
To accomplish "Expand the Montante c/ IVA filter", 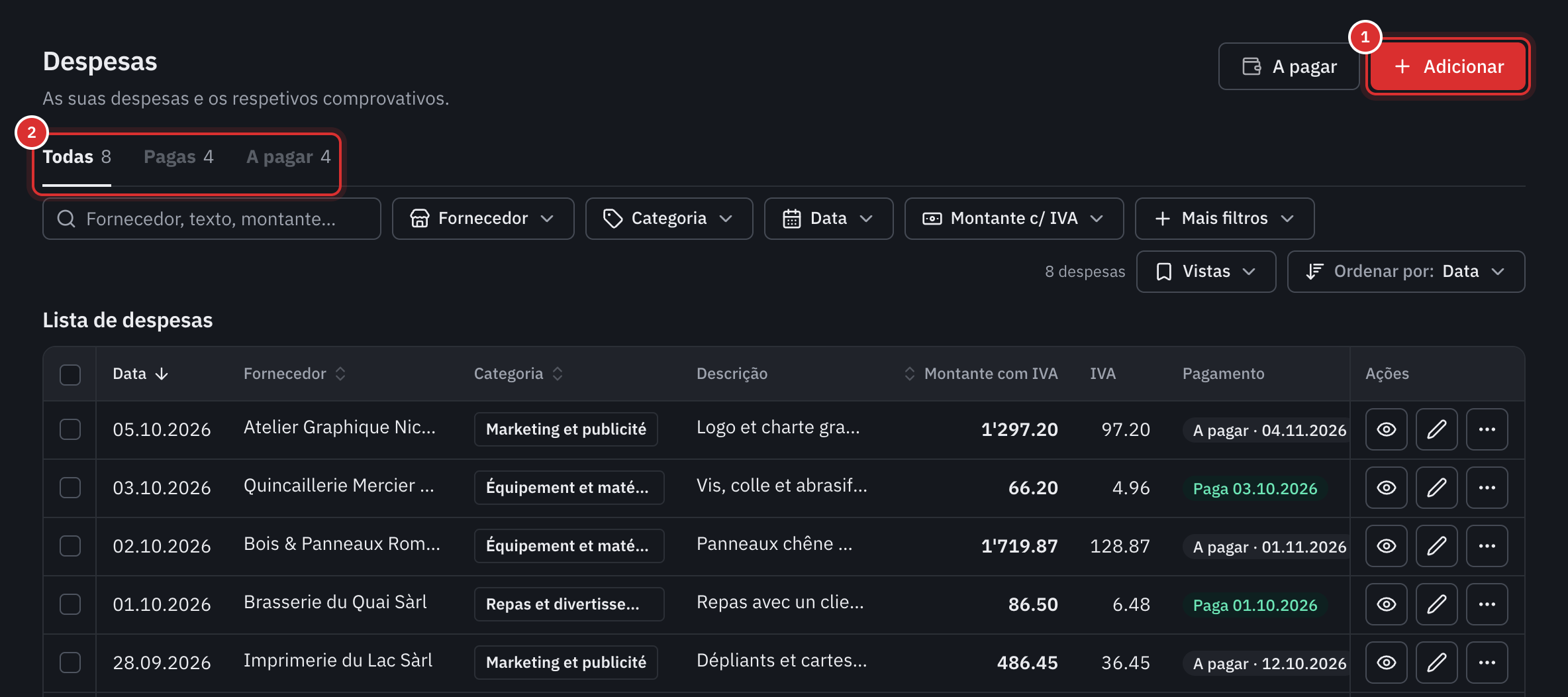I will click(x=1014, y=219).
